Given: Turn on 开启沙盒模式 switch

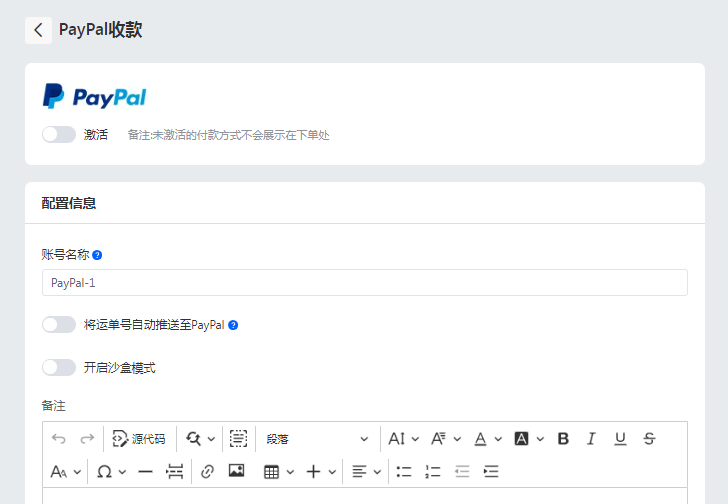Looking at the screenshot, I should pyautogui.click(x=59, y=367).
